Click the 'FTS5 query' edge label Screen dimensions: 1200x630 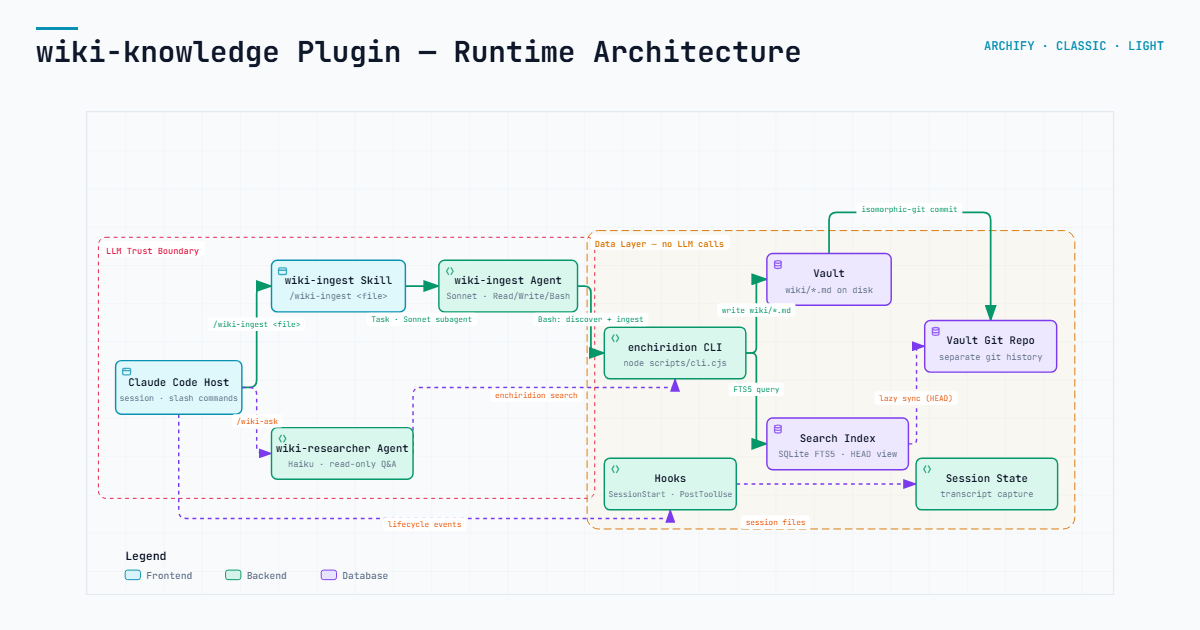(x=756, y=389)
